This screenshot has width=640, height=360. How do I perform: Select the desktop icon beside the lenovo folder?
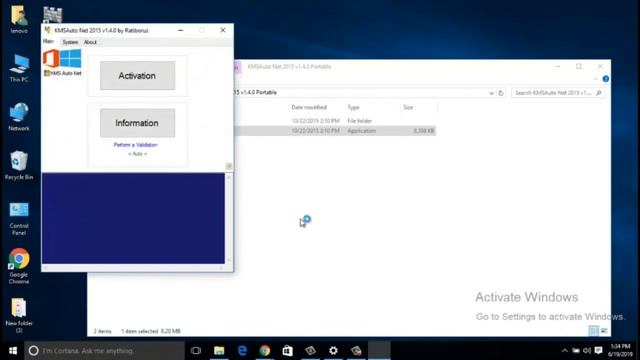(x=53, y=15)
